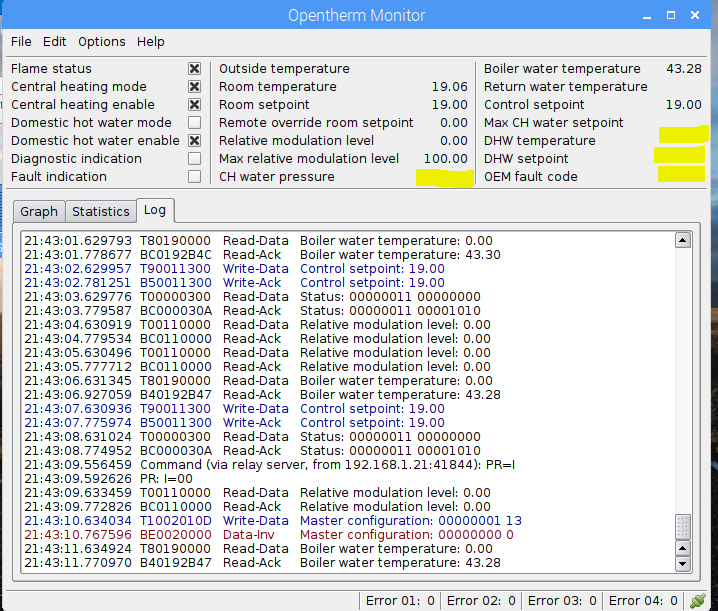Click the CH water pressure label

[277, 176]
